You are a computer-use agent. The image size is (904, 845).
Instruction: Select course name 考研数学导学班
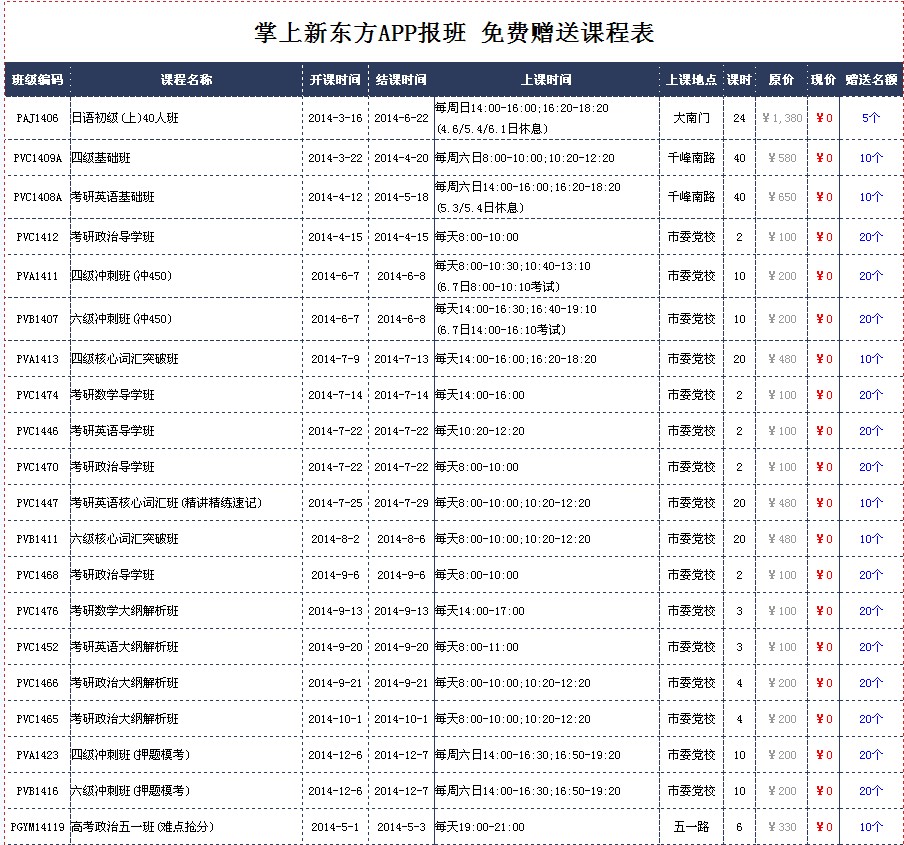[x=112, y=395]
